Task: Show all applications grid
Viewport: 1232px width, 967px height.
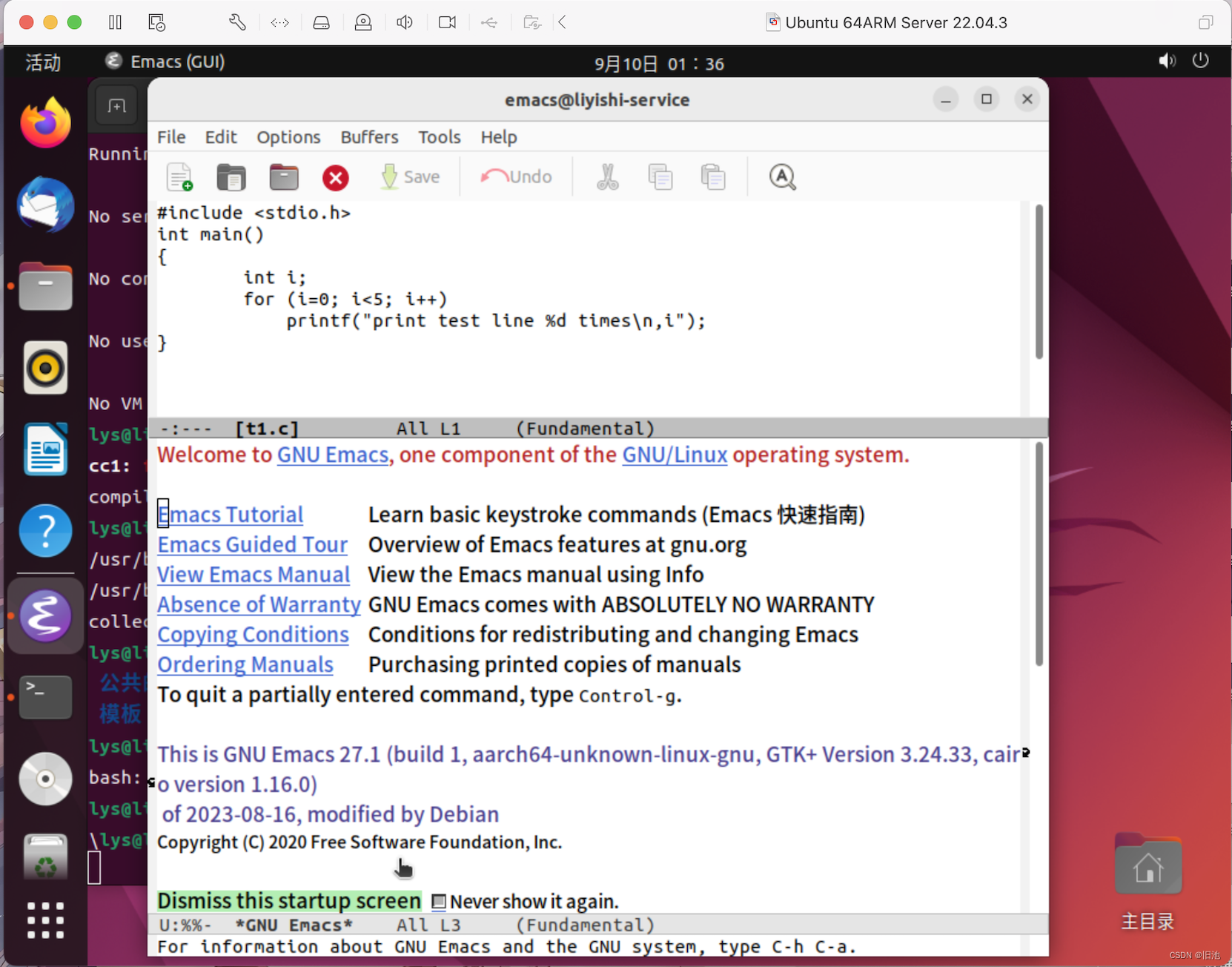Action: click(x=45, y=921)
